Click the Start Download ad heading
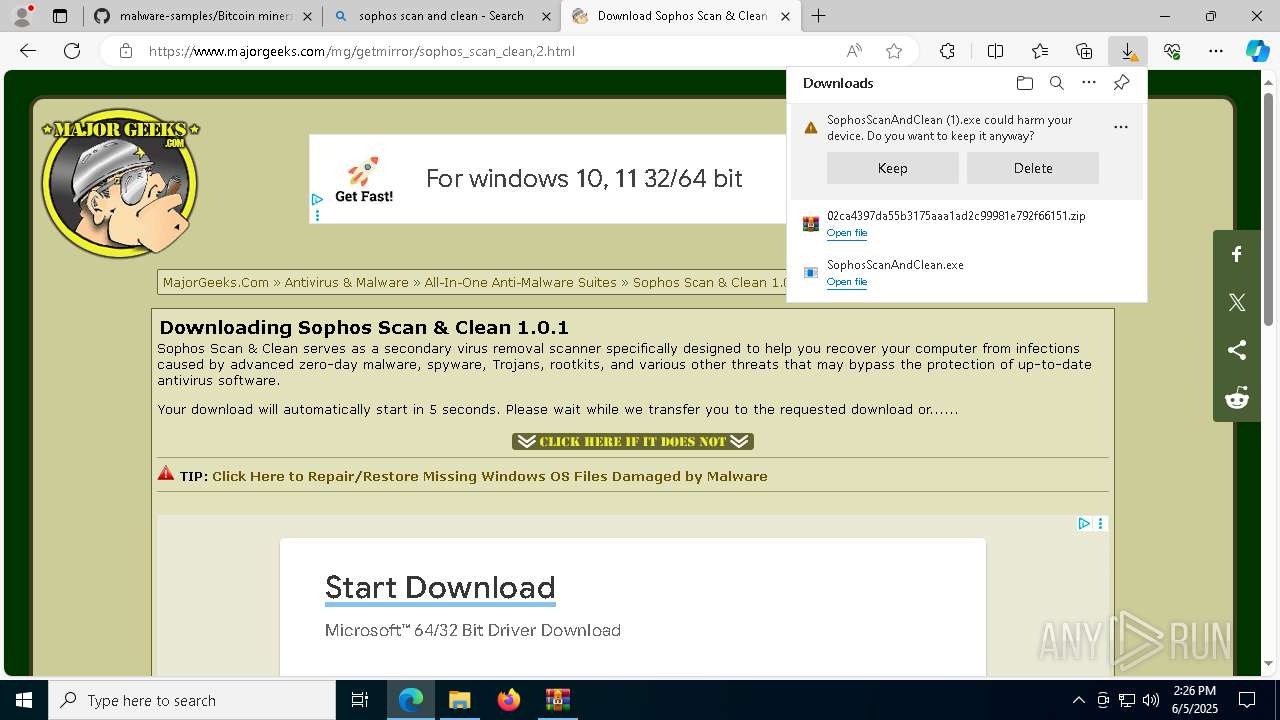 [440, 587]
